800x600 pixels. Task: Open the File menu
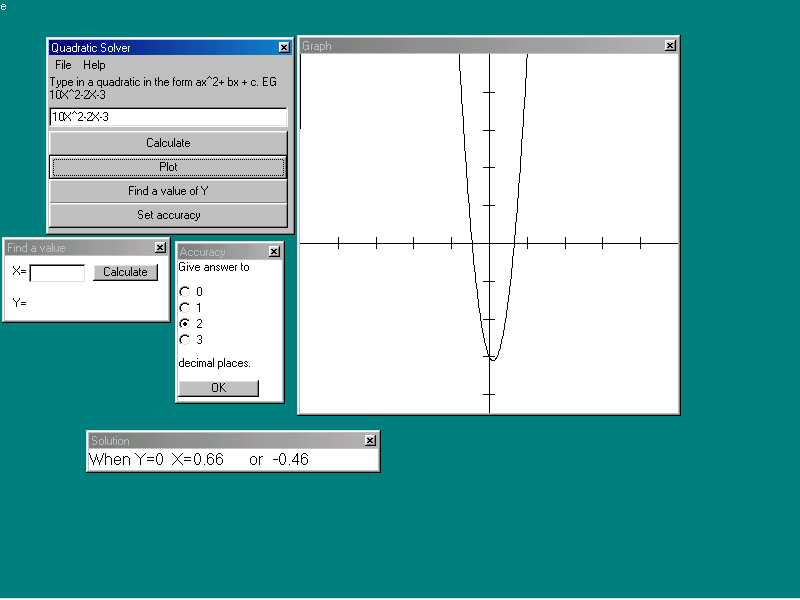[x=63, y=65]
